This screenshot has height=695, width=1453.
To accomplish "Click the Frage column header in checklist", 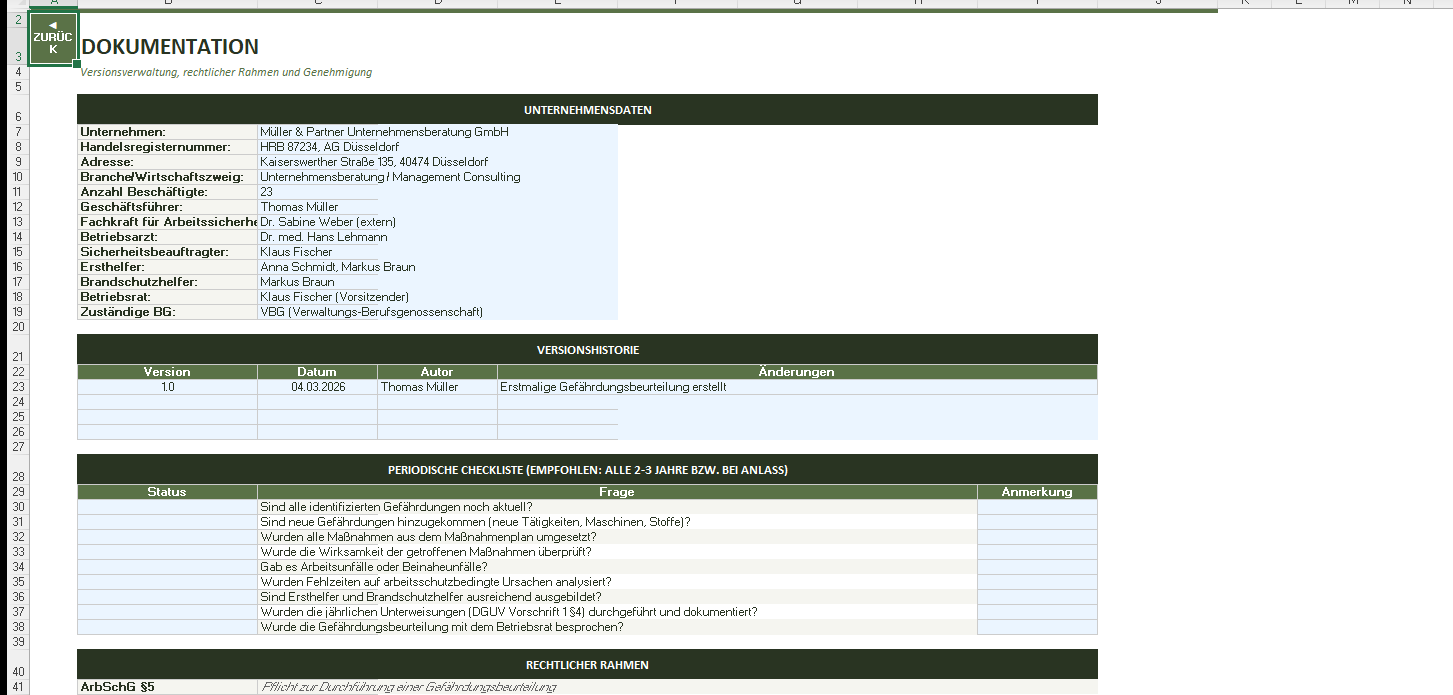I will pos(616,492).
